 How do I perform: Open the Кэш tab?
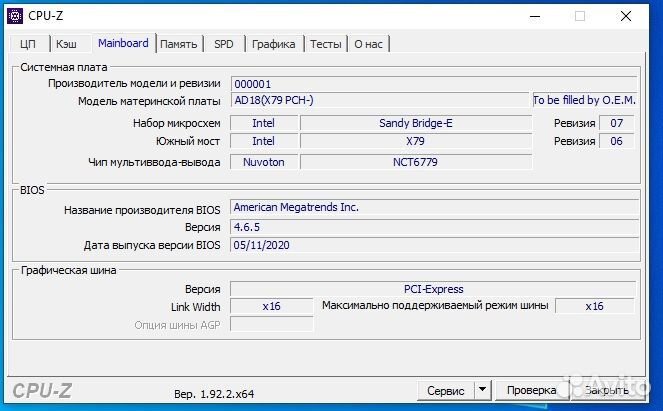coord(66,44)
